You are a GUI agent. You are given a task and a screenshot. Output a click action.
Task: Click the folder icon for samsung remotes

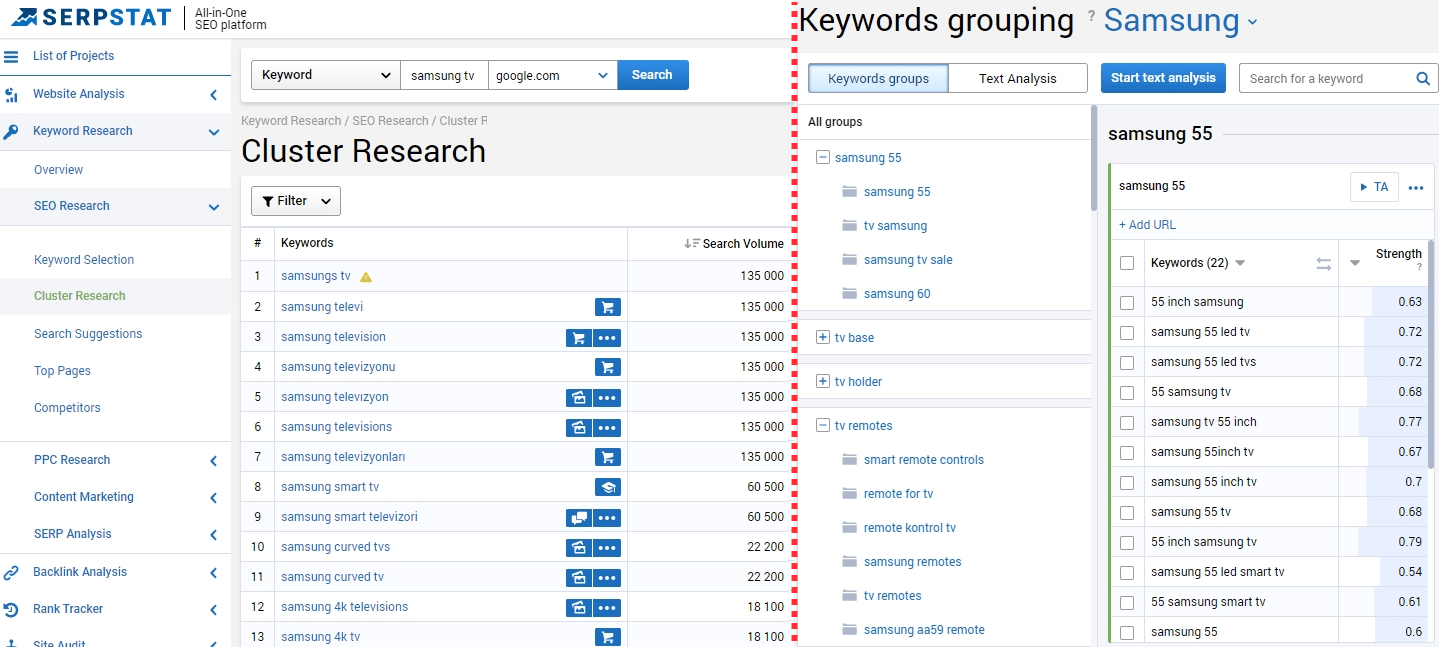[850, 562]
